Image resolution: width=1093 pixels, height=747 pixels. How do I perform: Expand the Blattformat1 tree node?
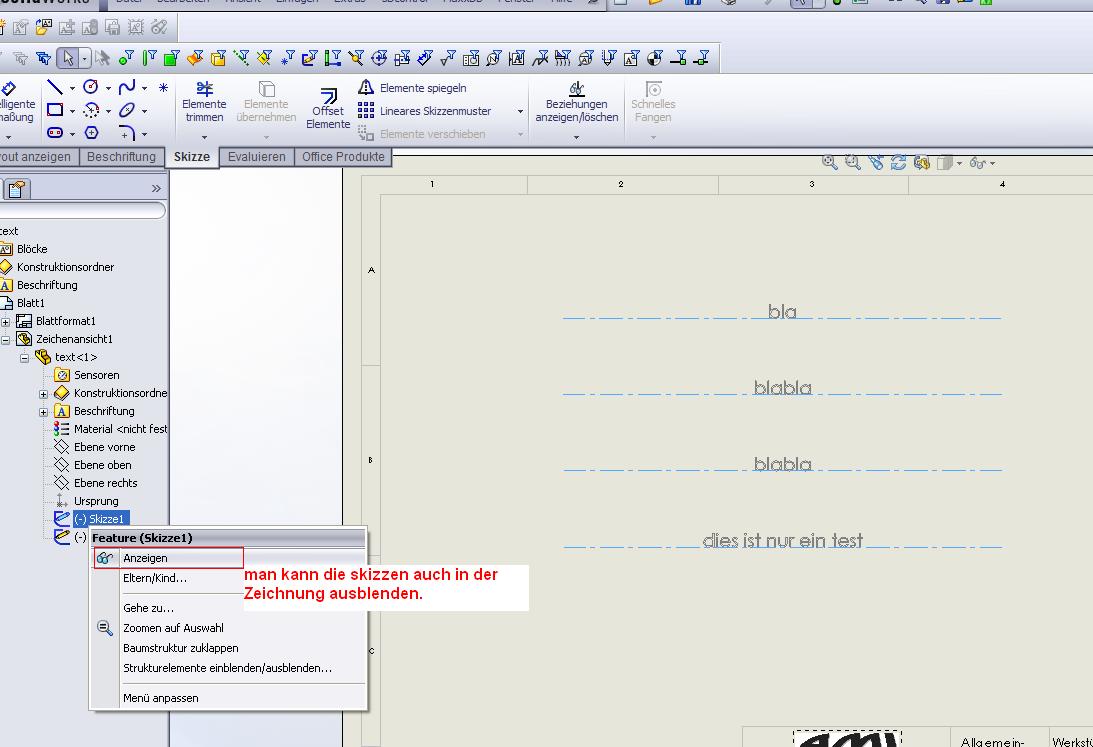[6, 321]
